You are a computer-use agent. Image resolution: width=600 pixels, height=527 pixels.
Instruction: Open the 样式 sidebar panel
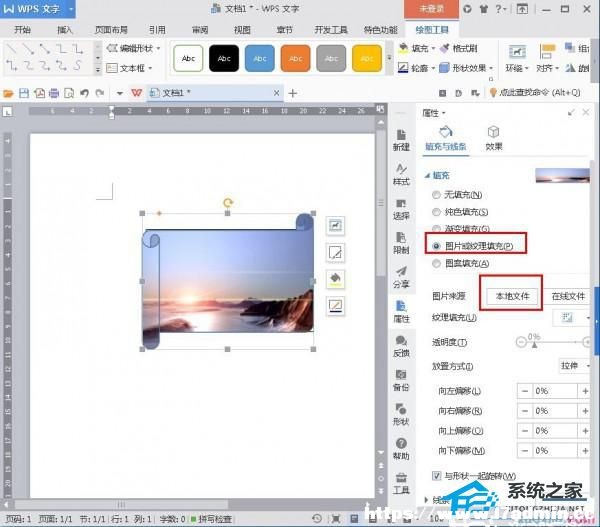click(x=401, y=175)
